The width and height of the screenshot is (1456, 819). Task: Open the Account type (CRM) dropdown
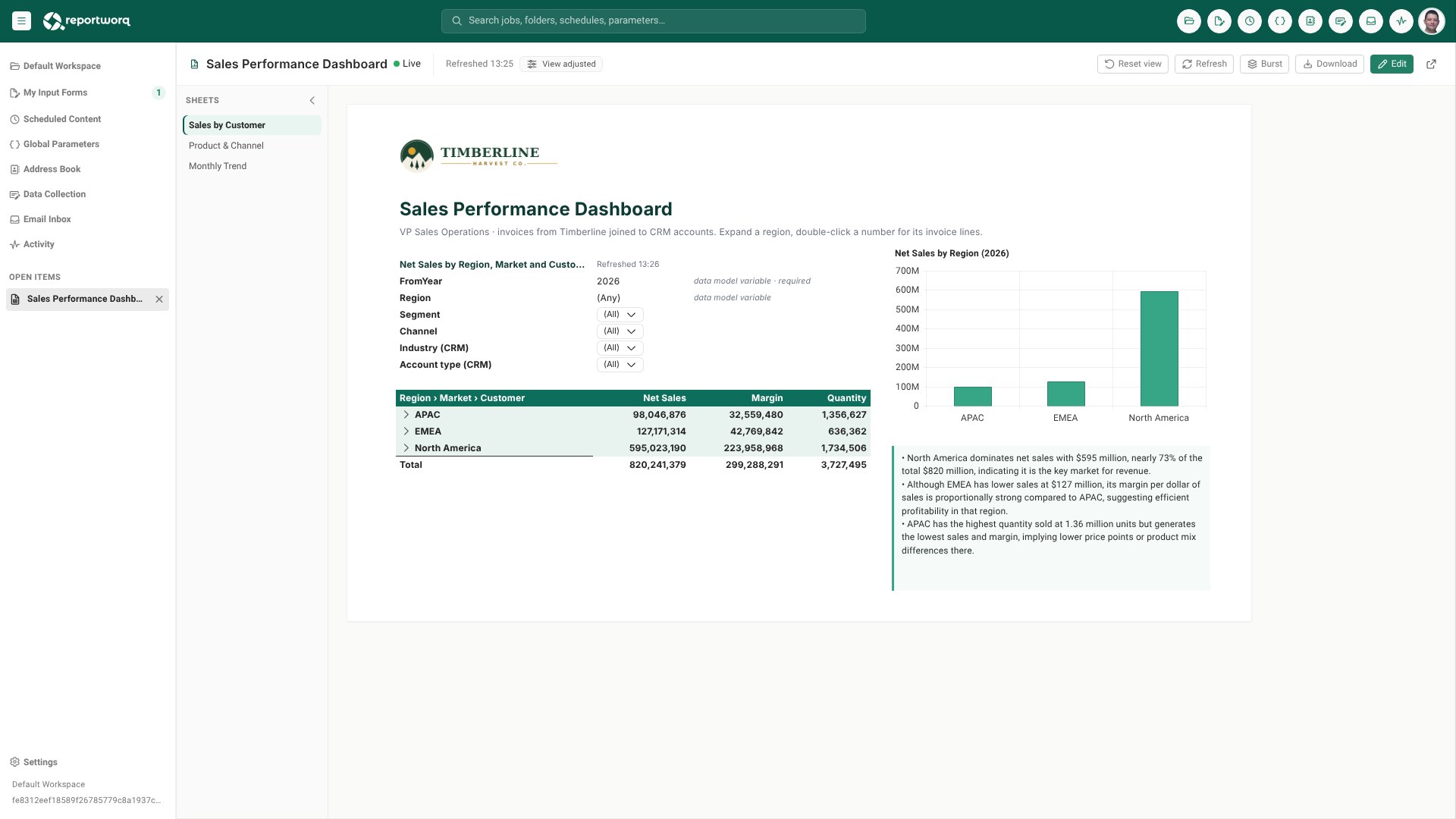click(x=620, y=365)
